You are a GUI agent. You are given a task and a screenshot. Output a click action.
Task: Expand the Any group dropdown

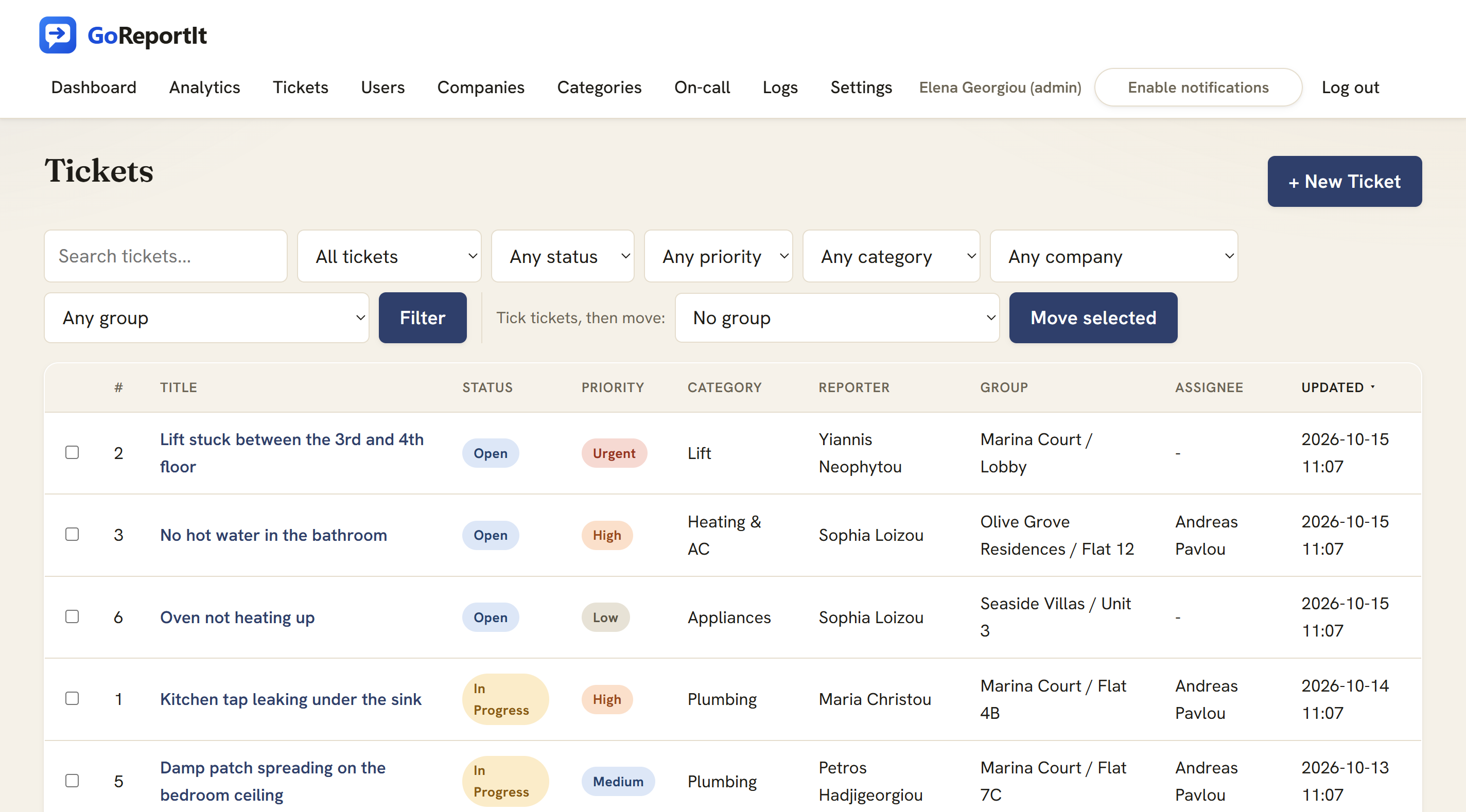[x=206, y=317]
